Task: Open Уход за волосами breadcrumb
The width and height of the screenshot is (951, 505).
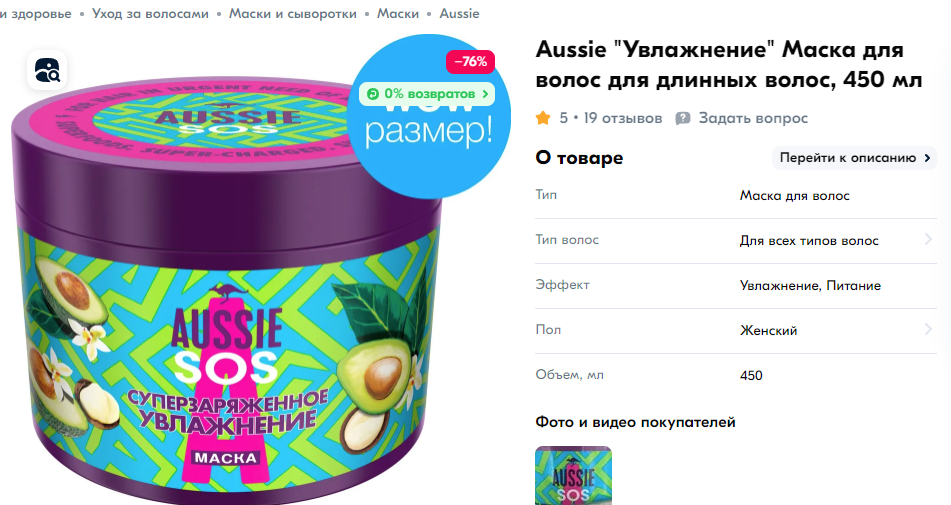Action: pos(150,13)
